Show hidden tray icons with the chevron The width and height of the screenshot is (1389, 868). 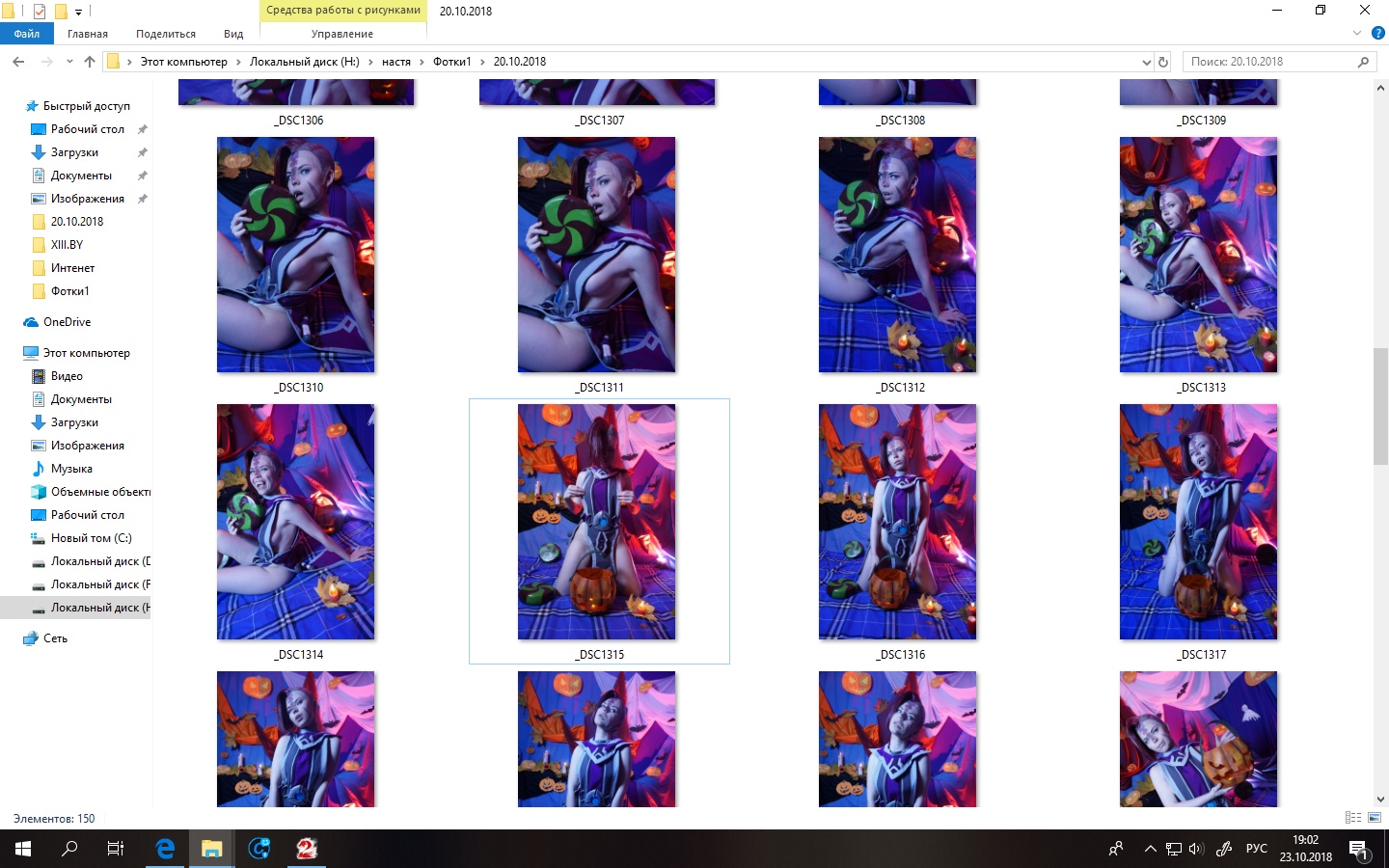pyautogui.click(x=1150, y=849)
